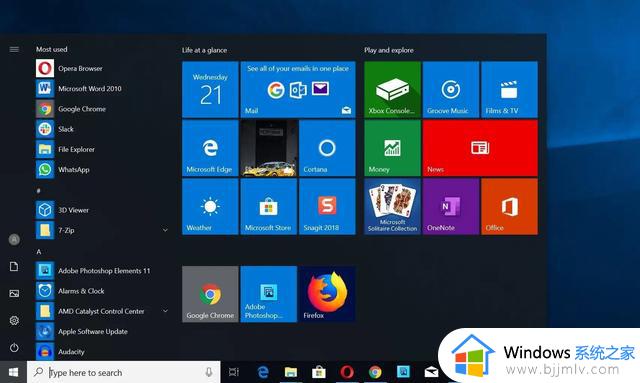Open the Mail tile

click(x=298, y=89)
